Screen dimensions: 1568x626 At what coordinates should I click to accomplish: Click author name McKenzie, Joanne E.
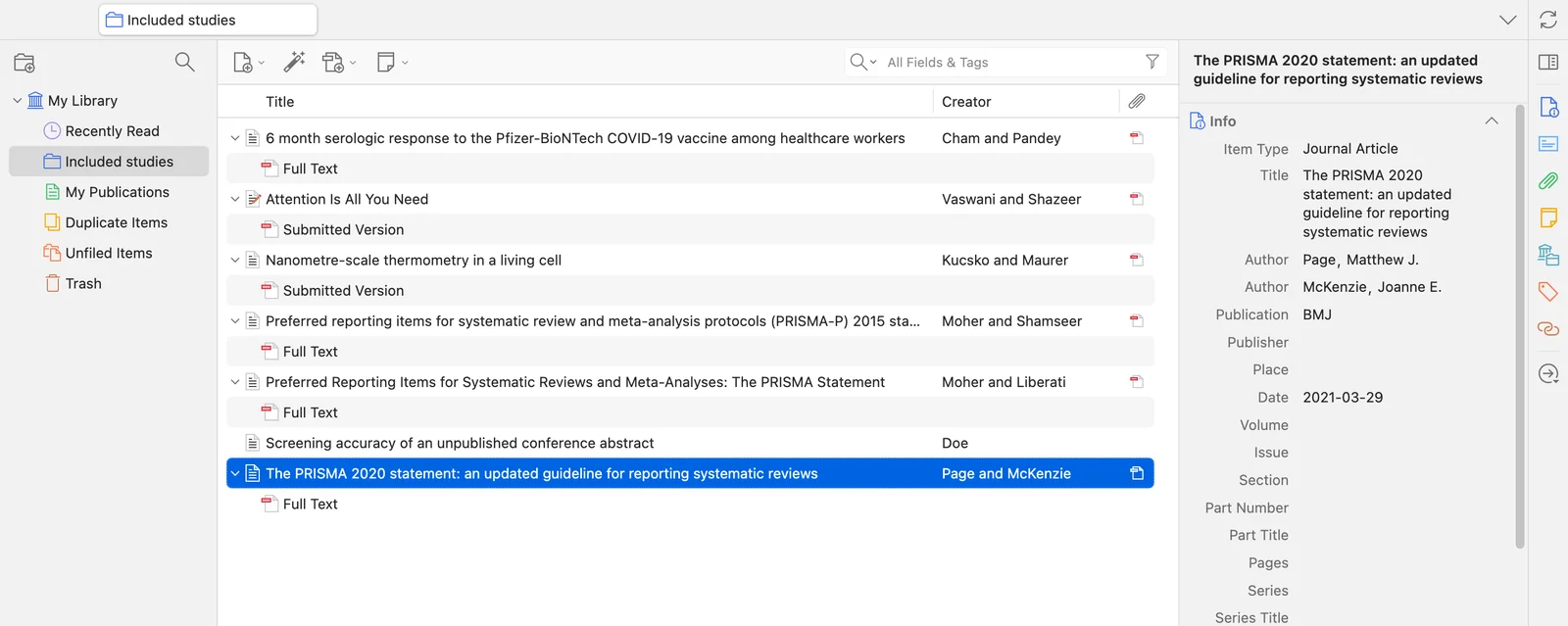point(1372,287)
